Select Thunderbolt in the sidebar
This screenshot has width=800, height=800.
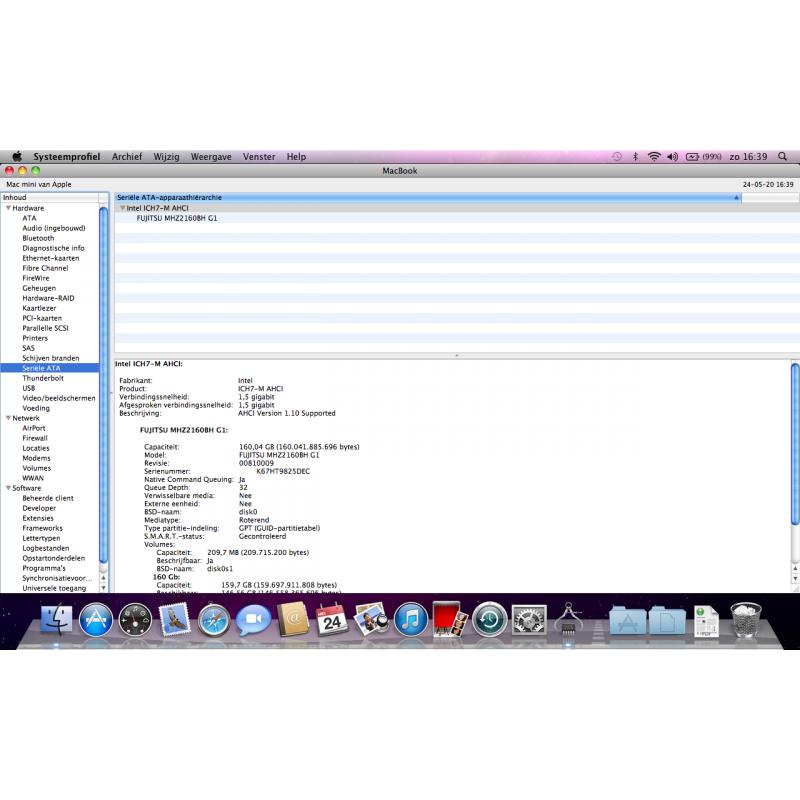[x=43, y=378]
